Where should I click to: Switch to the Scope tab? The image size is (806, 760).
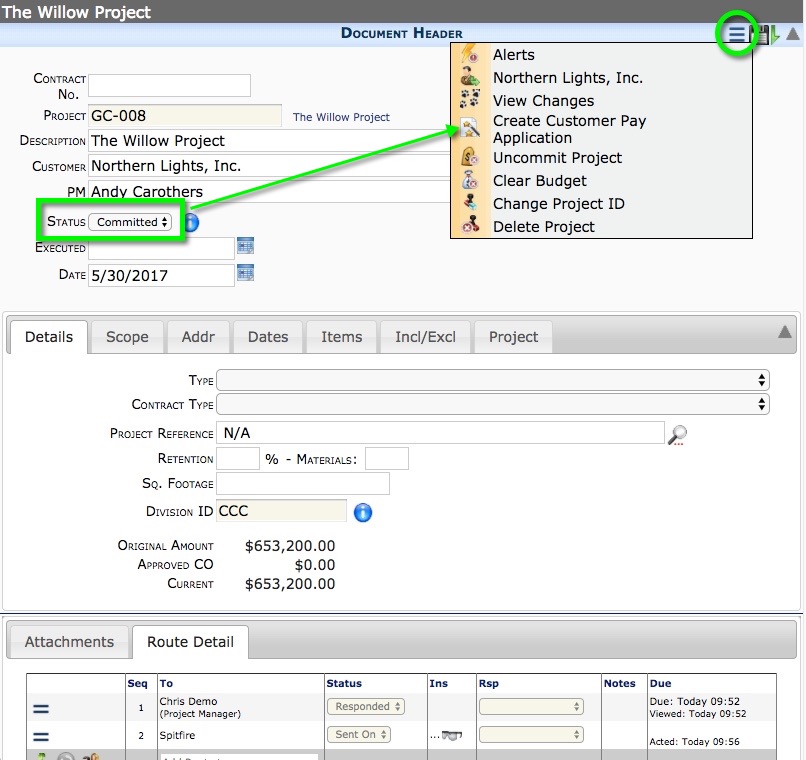[x=127, y=337]
